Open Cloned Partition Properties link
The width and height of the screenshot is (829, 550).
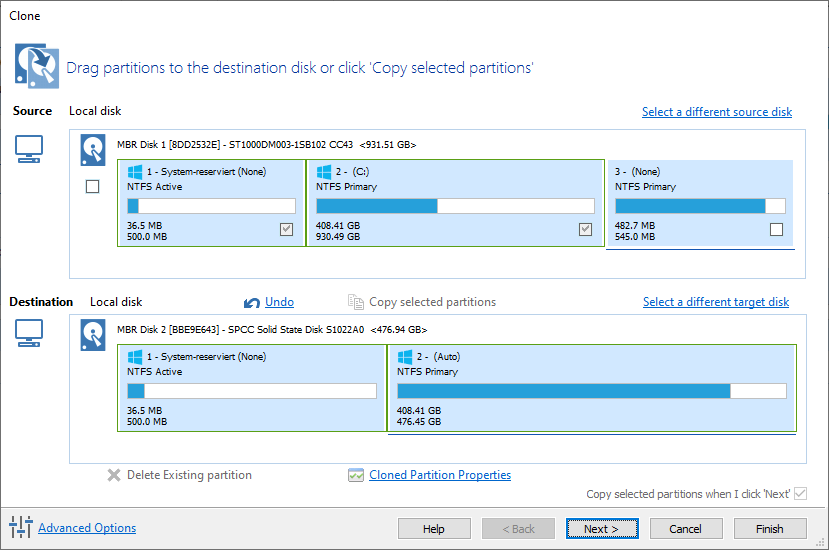pyautogui.click(x=440, y=475)
